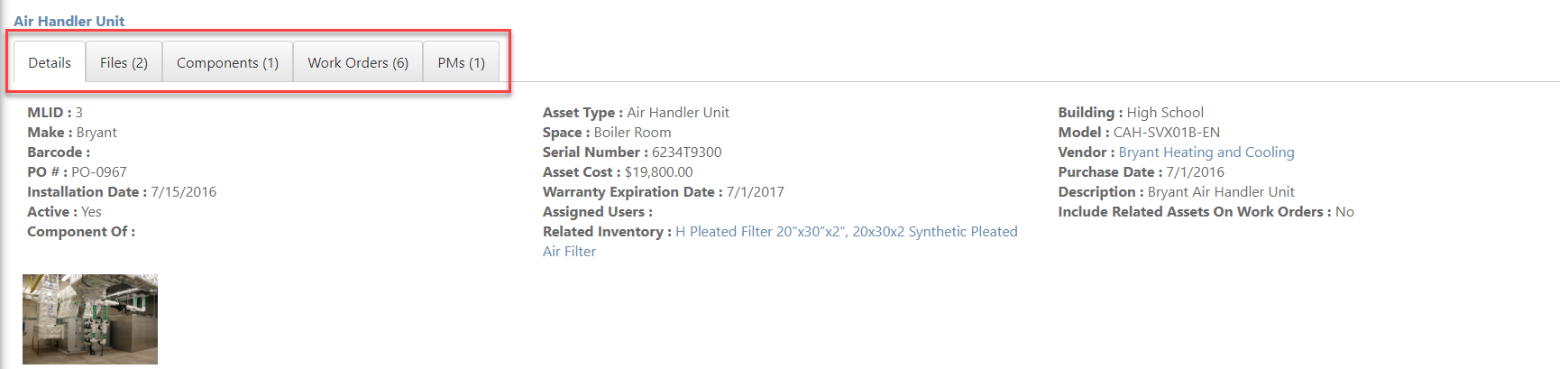The image size is (1568, 369).
Task: Switch to the Files (2) tab
Action: (x=124, y=62)
